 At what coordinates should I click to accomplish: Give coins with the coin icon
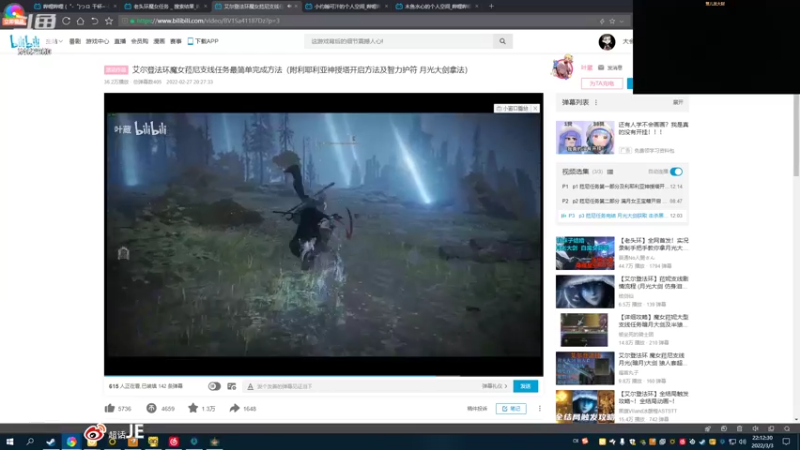tap(151, 408)
